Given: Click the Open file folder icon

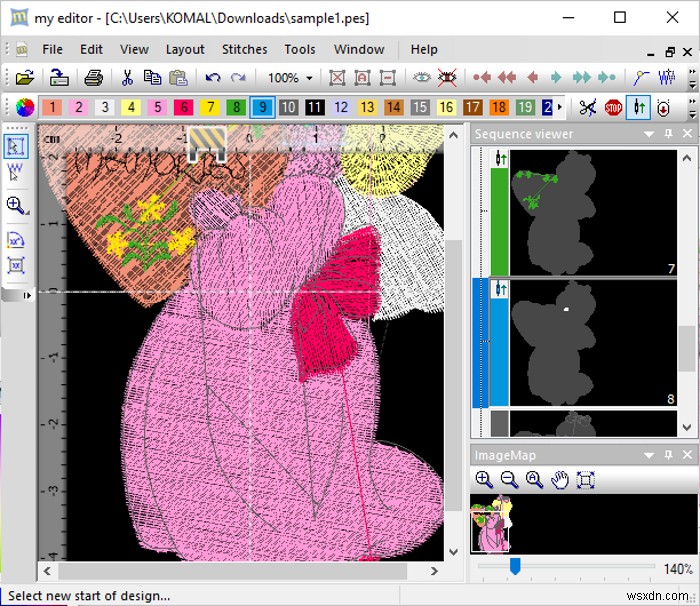Looking at the screenshot, I should coord(25,77).
